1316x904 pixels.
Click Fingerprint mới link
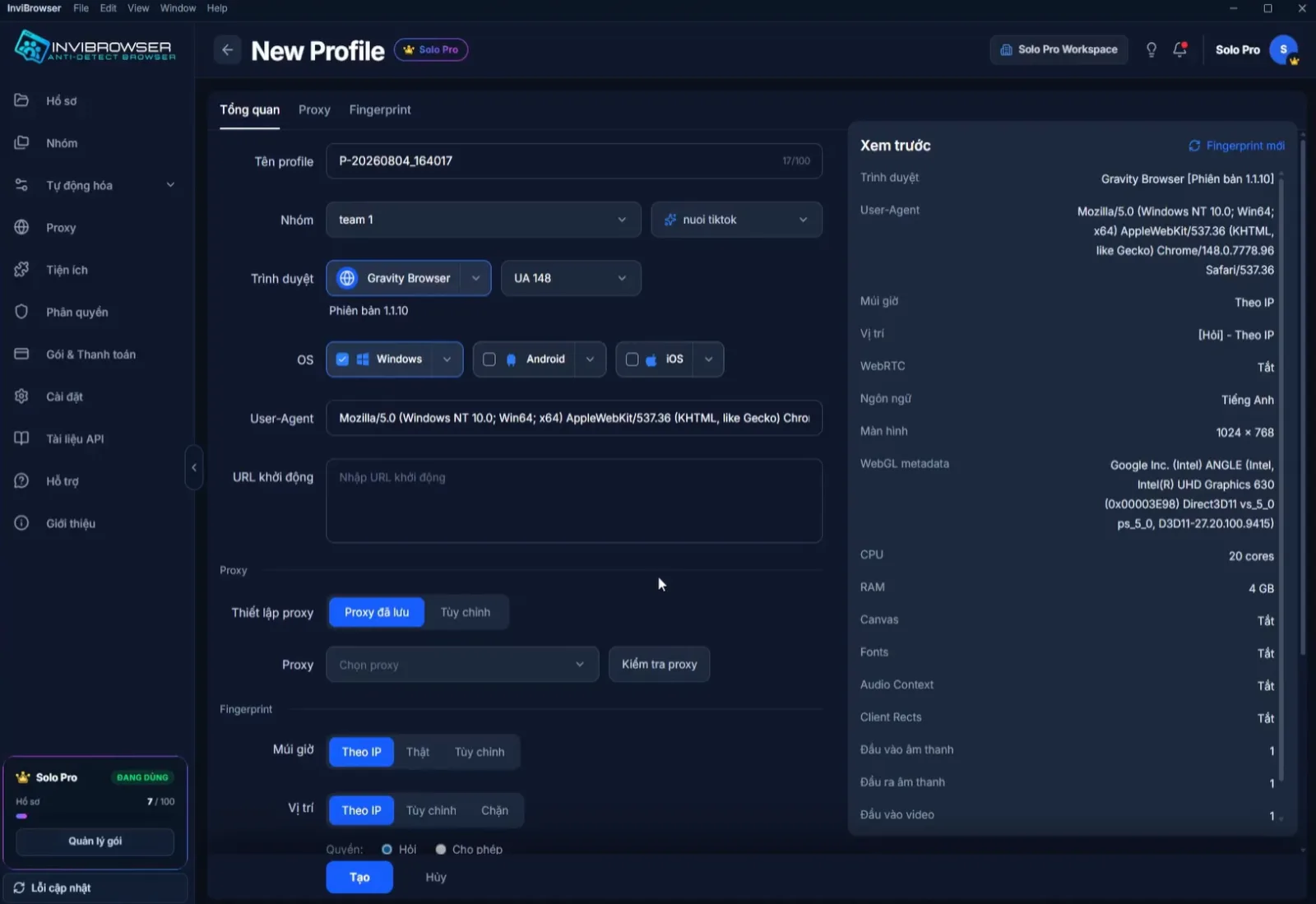coord(1236,146)
